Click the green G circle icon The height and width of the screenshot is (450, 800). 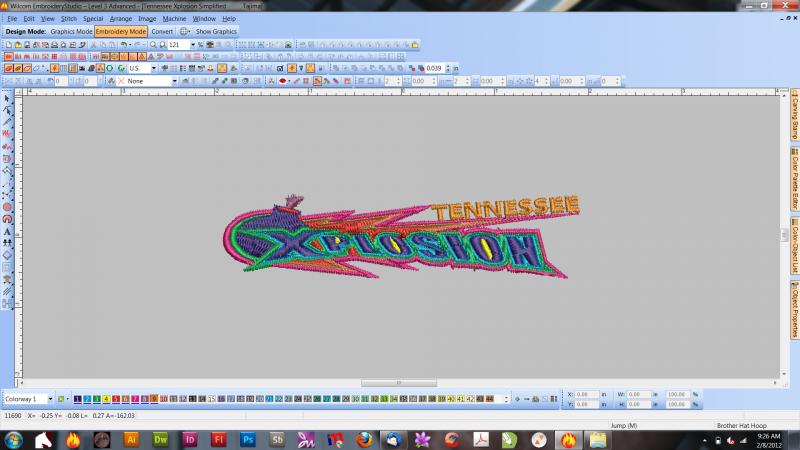coord(121,68)
